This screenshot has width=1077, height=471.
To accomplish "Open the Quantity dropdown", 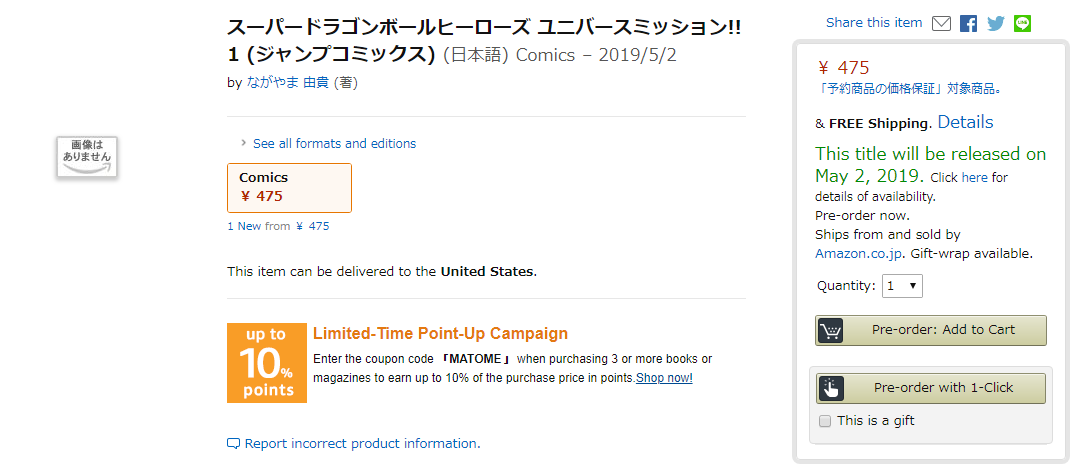I will (902, 286).
